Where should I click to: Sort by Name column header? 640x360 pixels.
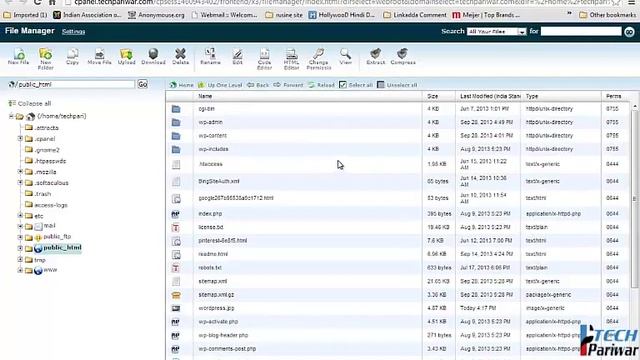click(x=205, y=96)
